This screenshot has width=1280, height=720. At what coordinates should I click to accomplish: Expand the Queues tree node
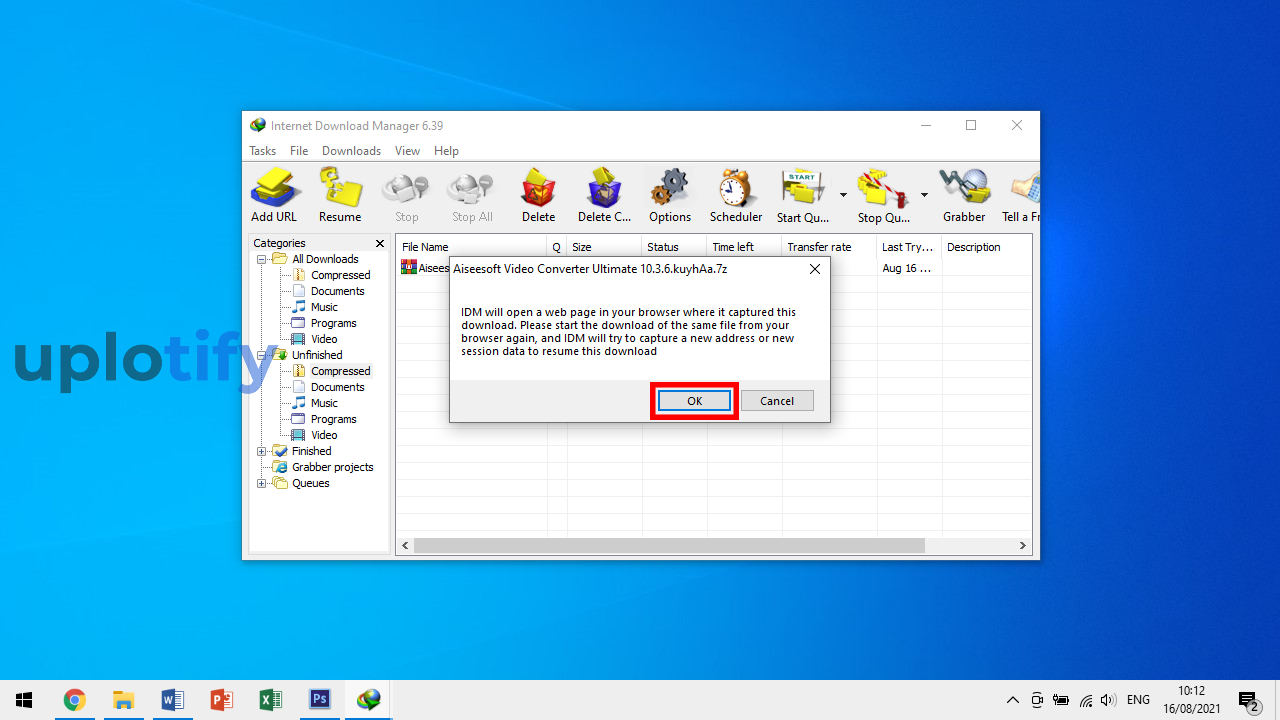tap(262, 483)
